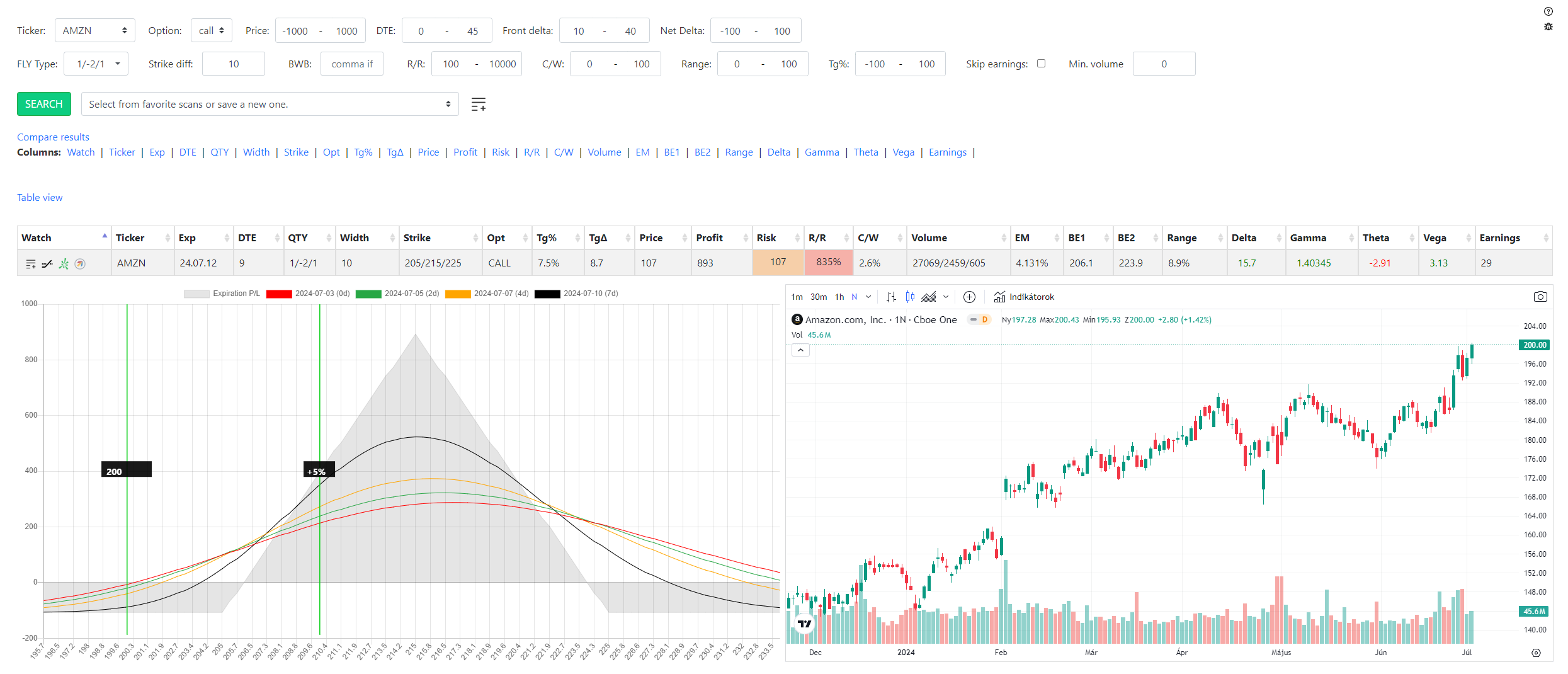Click Strike diff input field
Viewport: 1568px width, 674px height.
click(234, 64)
